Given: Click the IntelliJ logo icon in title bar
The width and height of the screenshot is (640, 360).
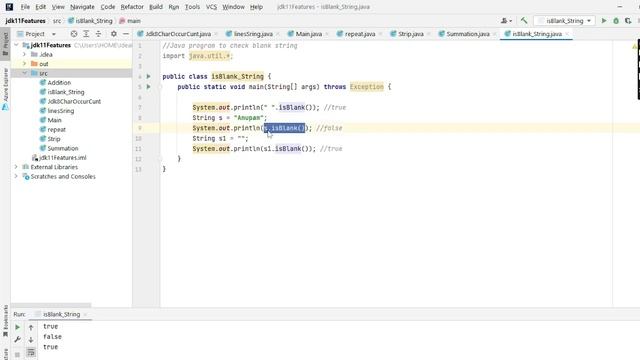Looking at the screenshot, I should click(x=9, y=7).
